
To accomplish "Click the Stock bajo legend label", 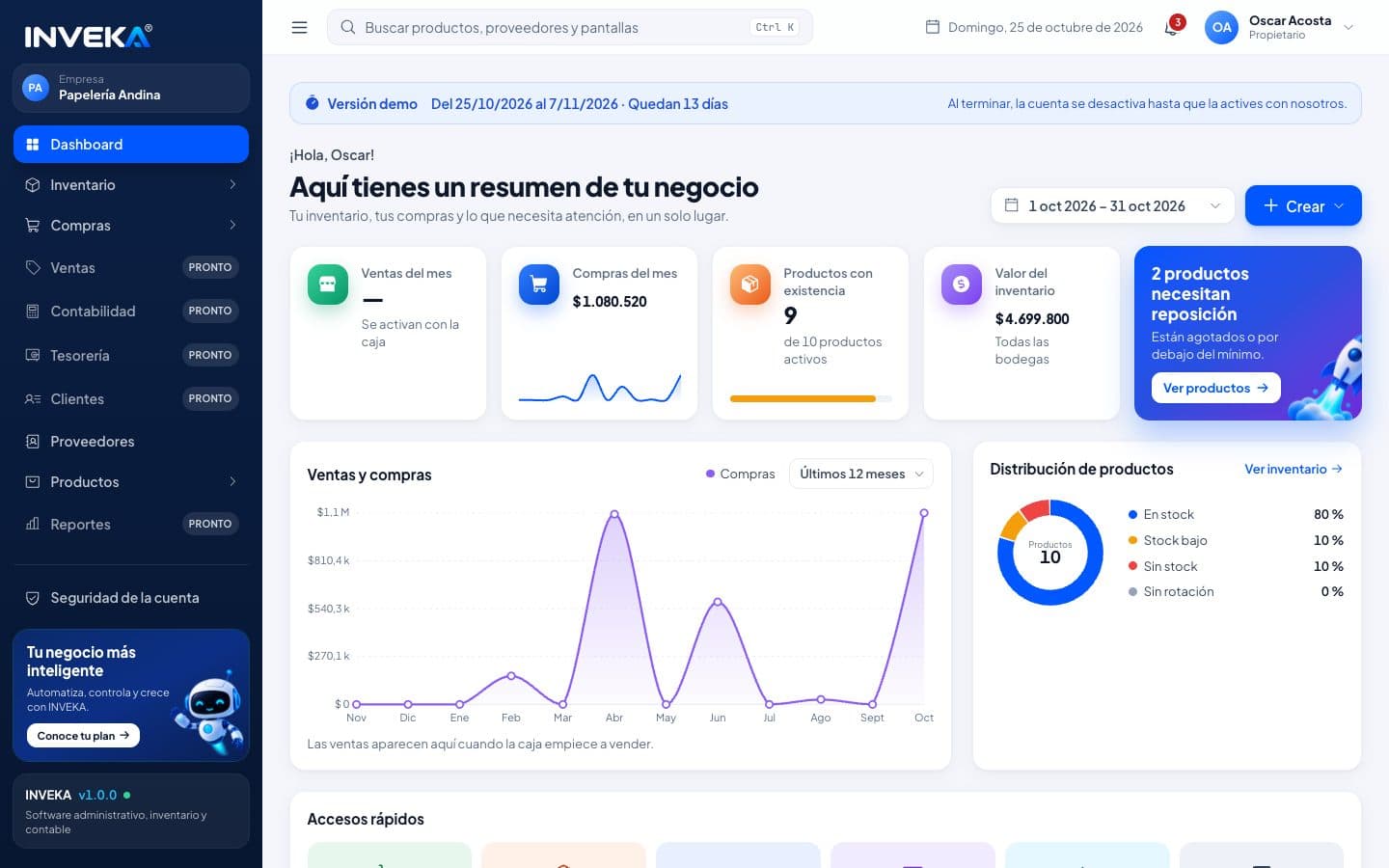I will tap(1175, 540).
